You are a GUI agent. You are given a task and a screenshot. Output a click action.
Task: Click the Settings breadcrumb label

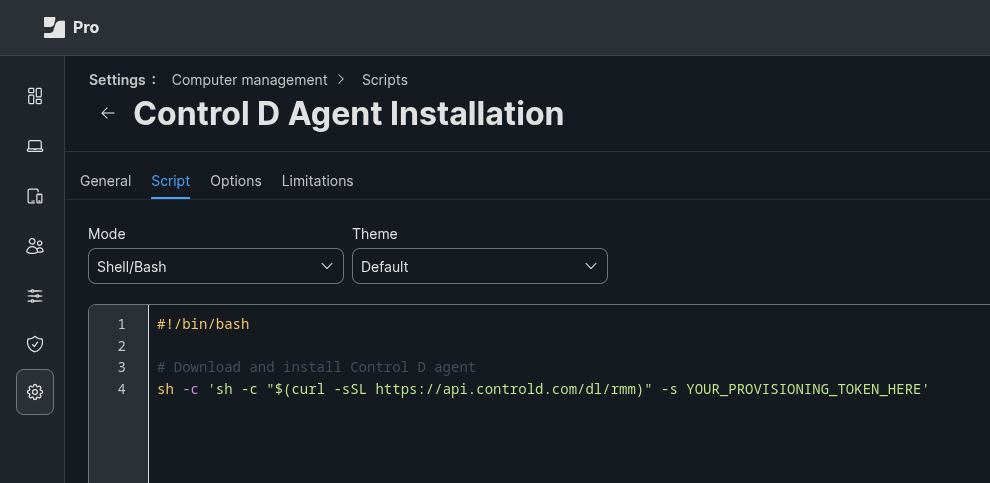122,80
